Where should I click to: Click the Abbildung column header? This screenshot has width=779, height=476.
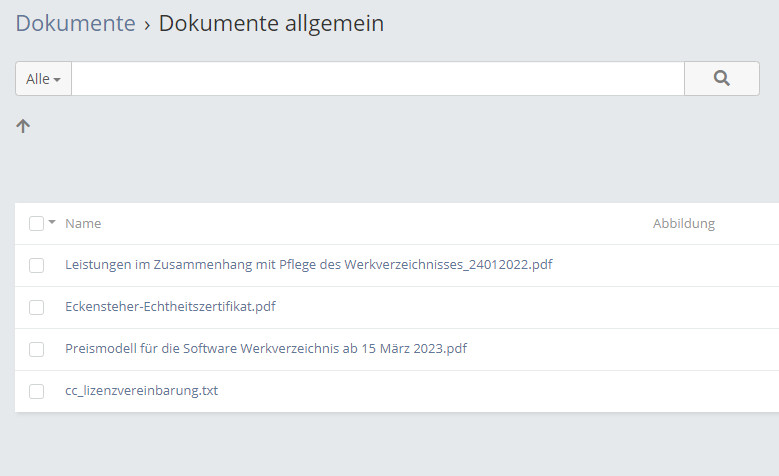tap(683, 224)
